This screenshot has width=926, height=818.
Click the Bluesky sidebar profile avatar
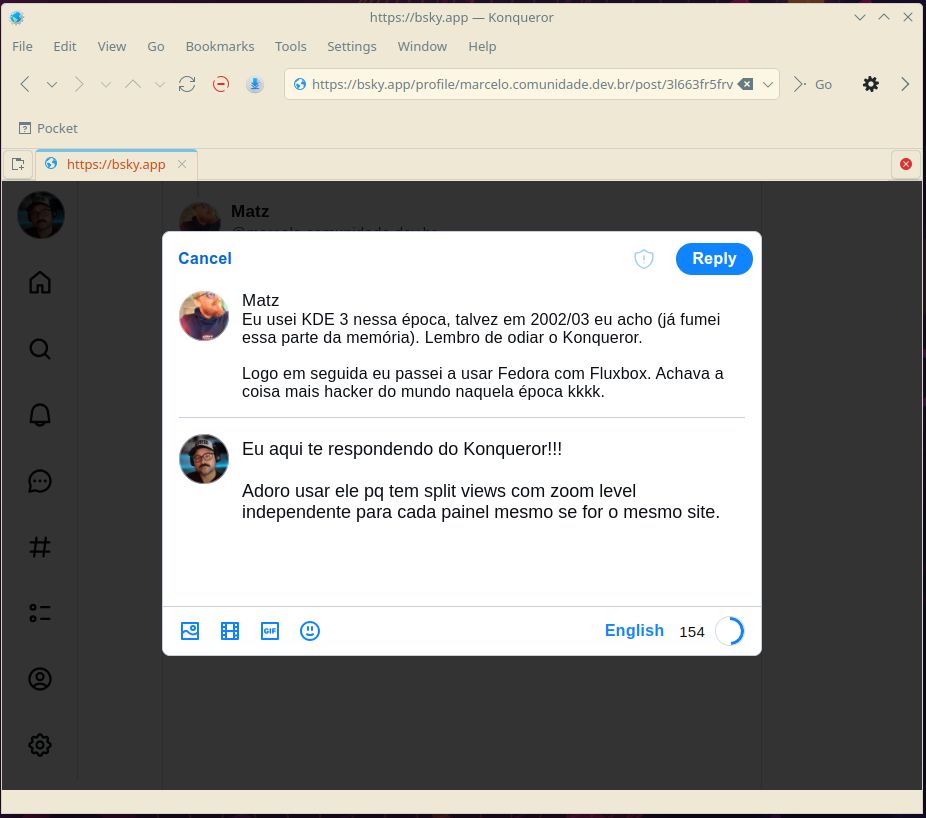point(41,215)
